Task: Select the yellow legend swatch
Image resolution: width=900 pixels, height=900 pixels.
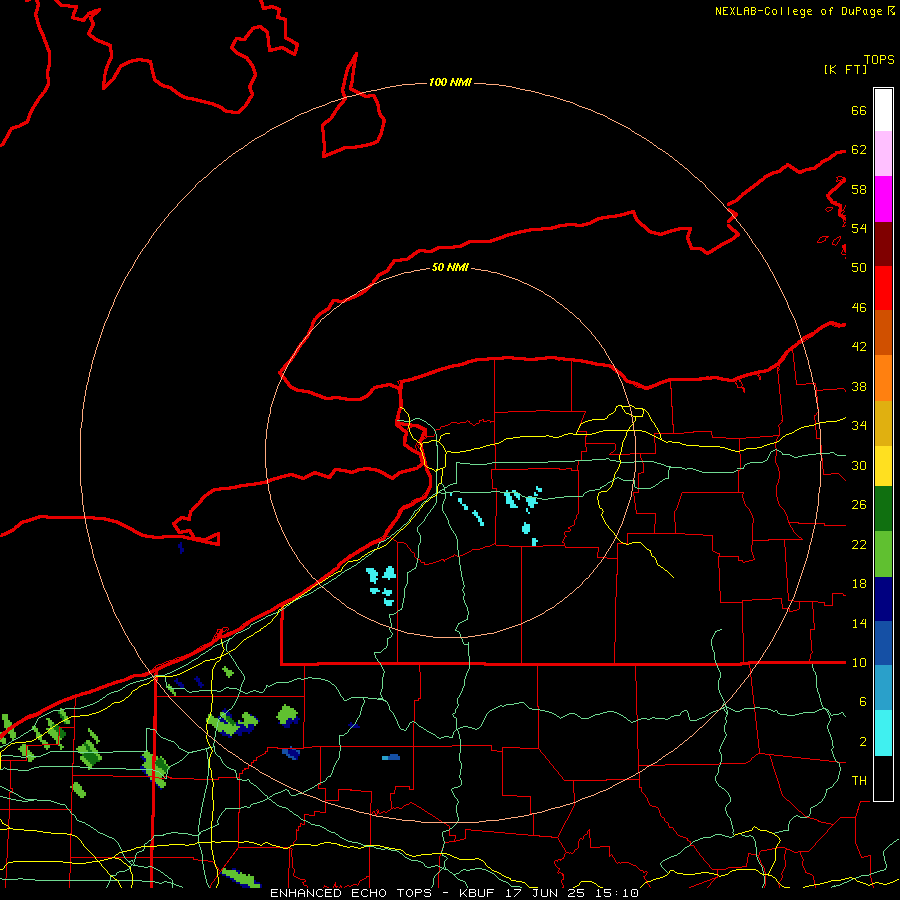Action: pos(883,466)
